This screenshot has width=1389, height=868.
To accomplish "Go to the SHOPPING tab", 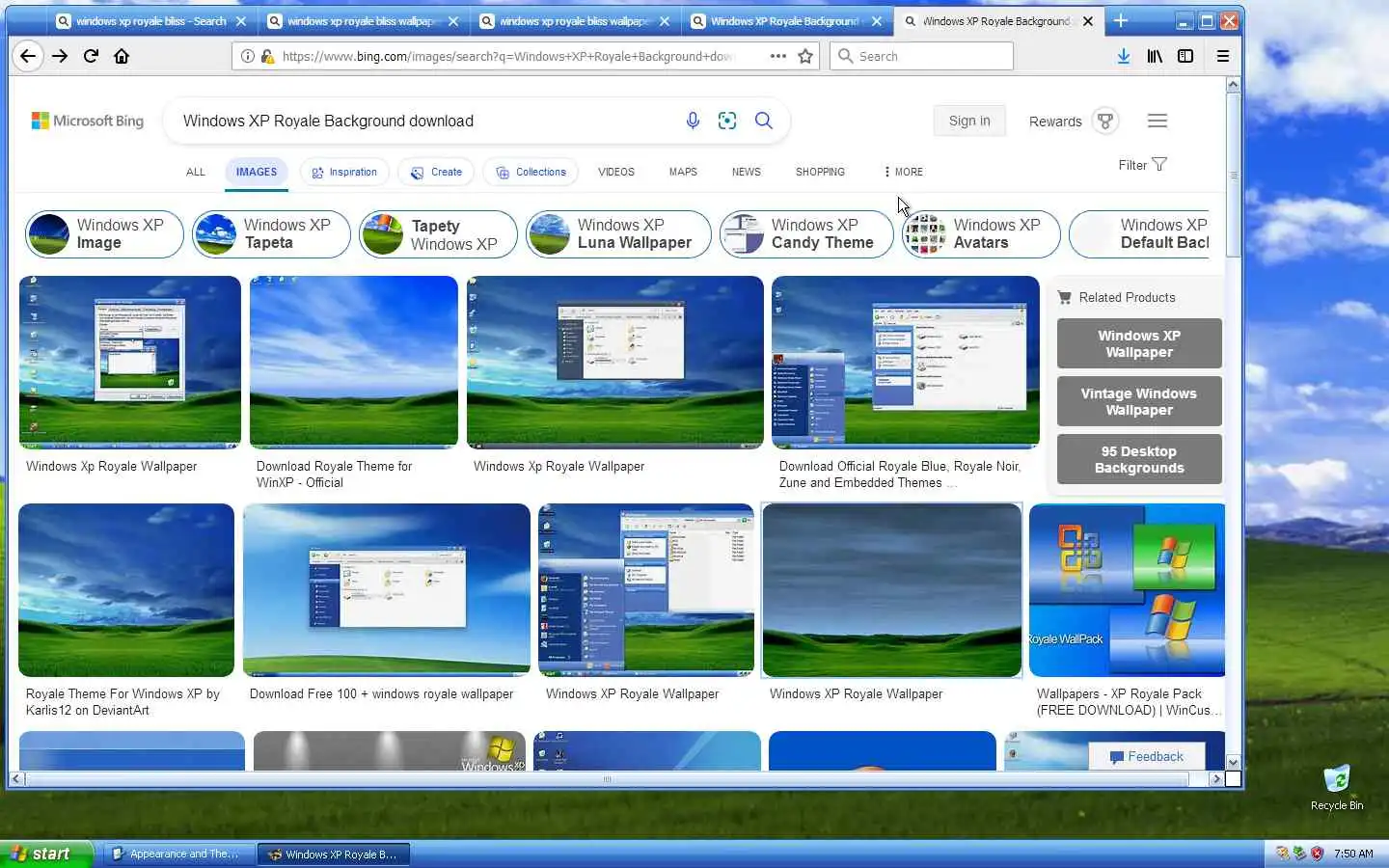I will (820, 172).
